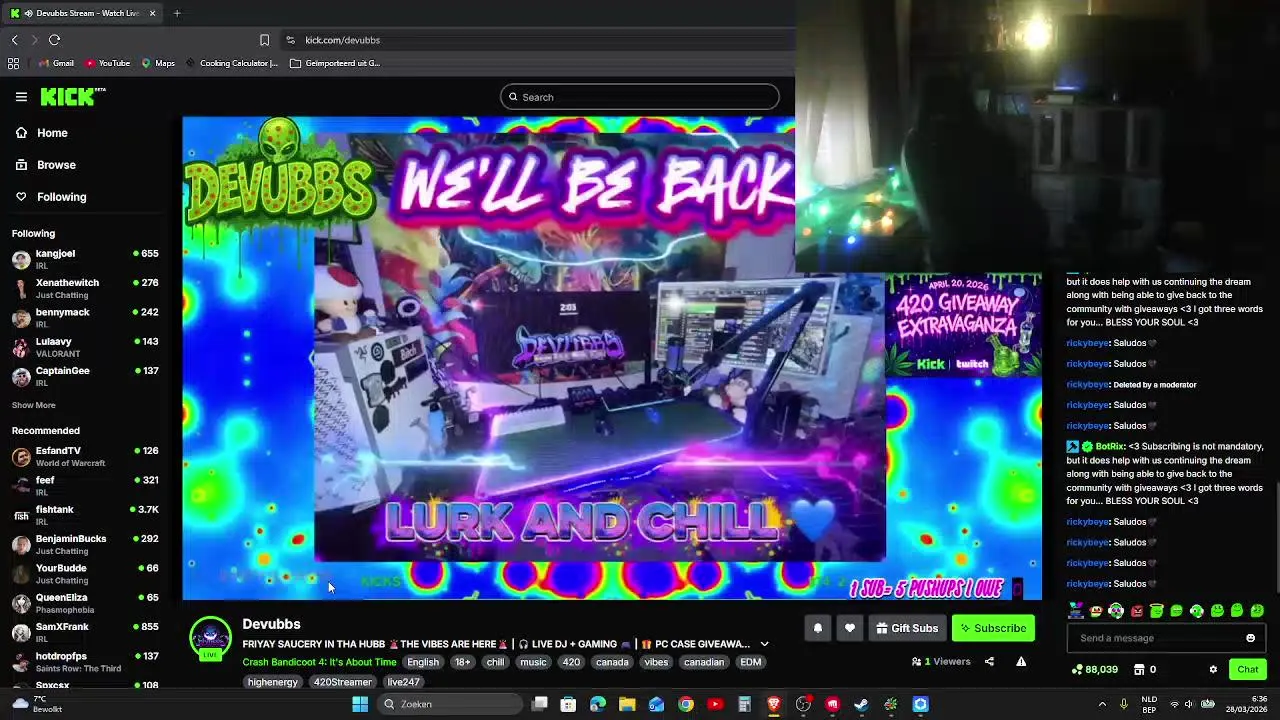The height and width of the screenshot is (720, 1280).
Task: Go back with browser back arrow
Action: (14, 40)
